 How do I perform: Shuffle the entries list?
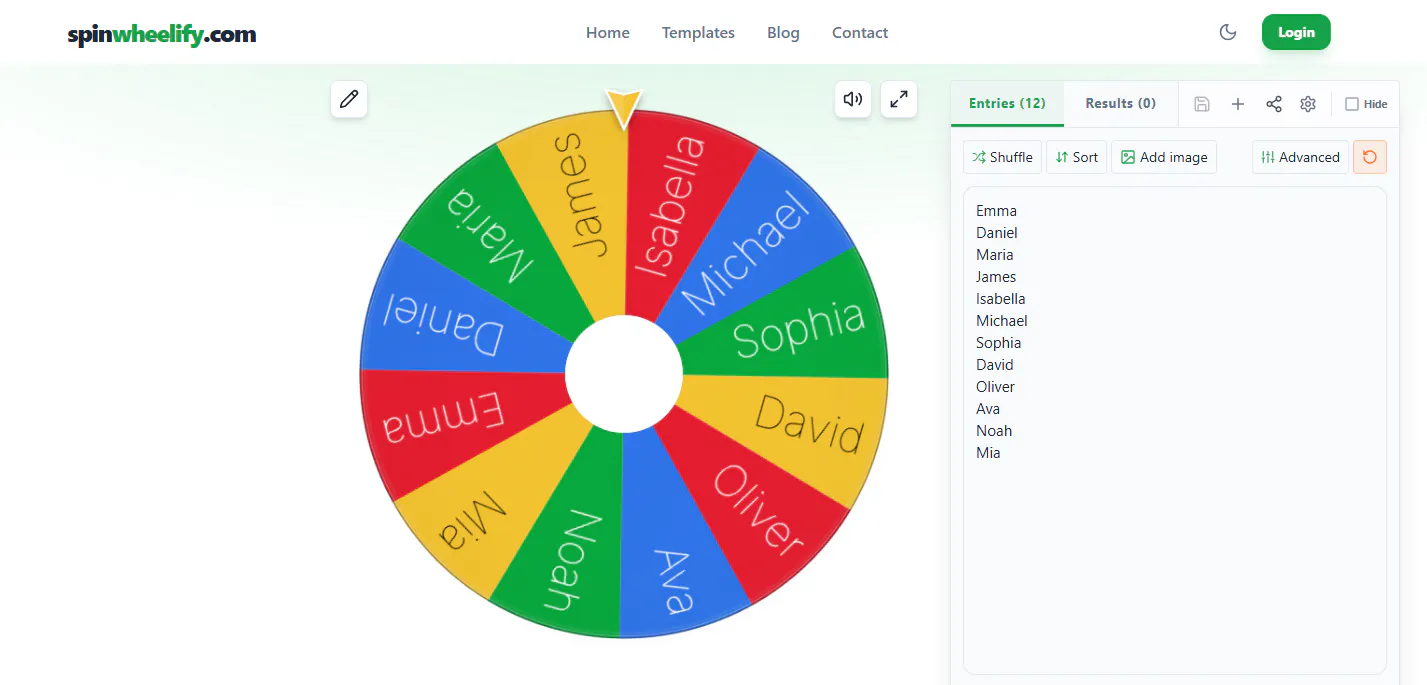point(1002,157)
